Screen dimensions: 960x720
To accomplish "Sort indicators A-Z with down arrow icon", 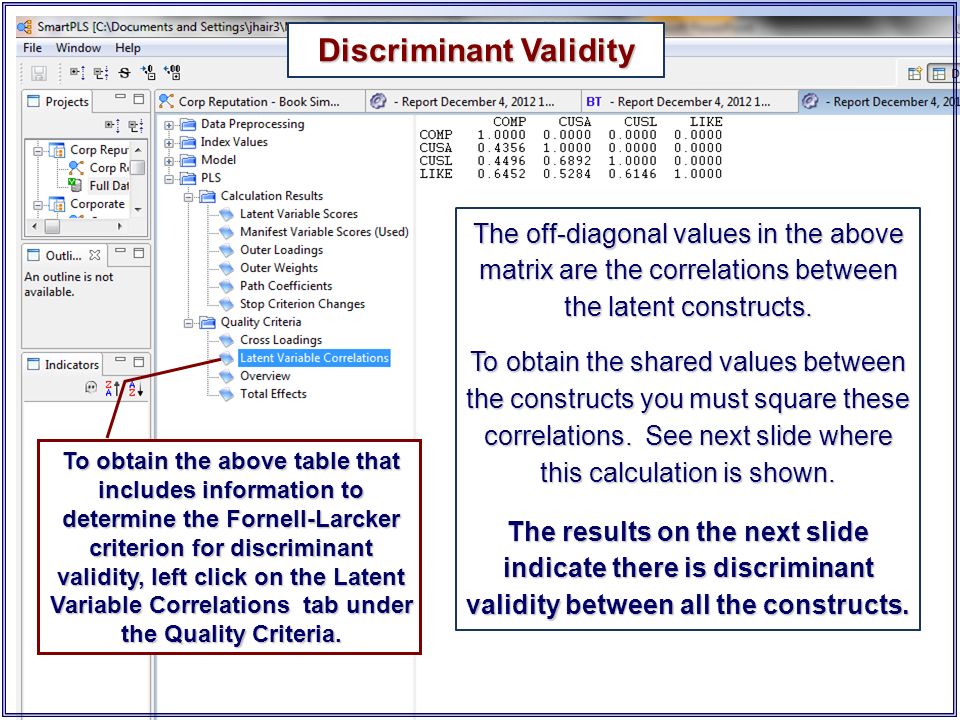I will [136, 388].
